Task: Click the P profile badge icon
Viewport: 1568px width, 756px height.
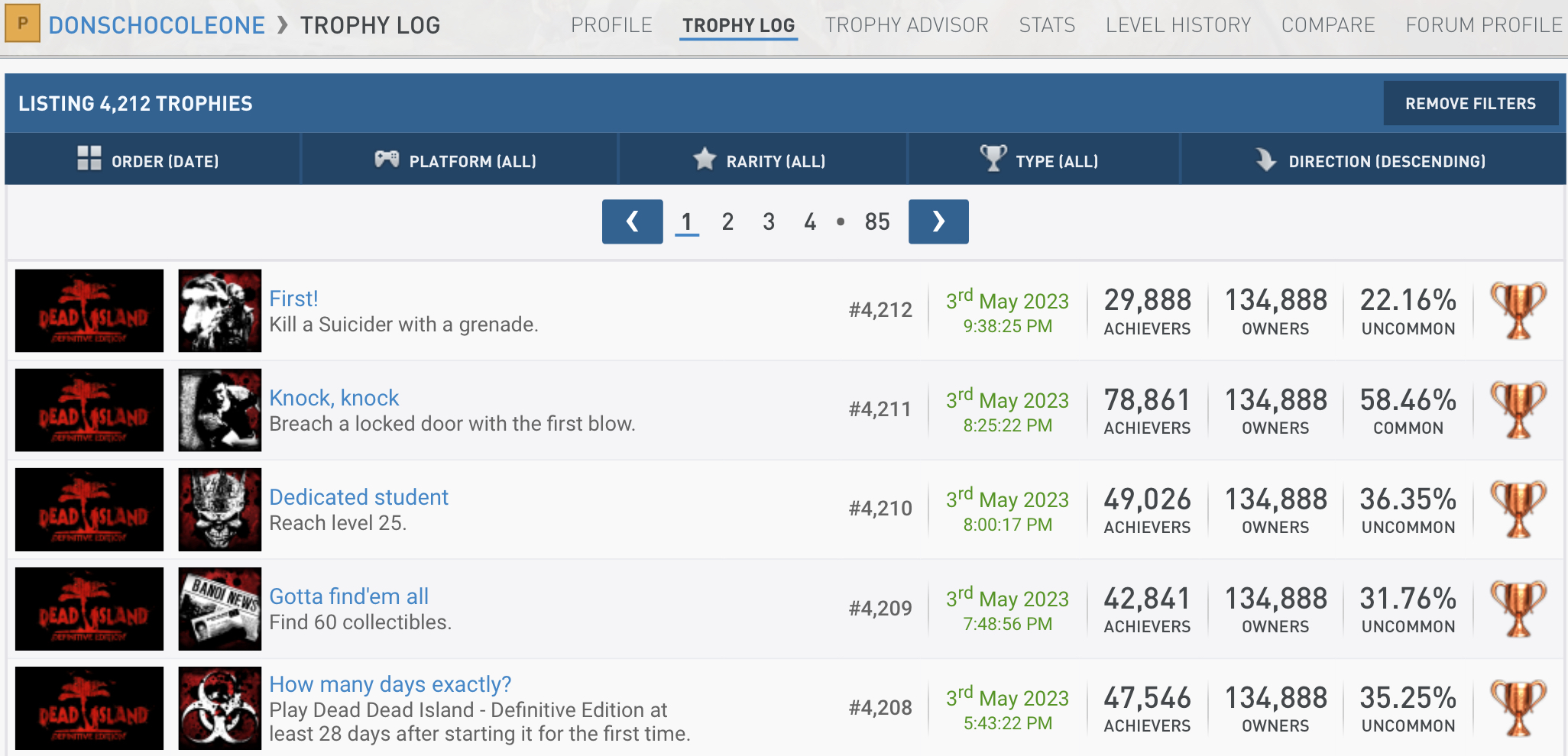Action: (x=23, y=24)
